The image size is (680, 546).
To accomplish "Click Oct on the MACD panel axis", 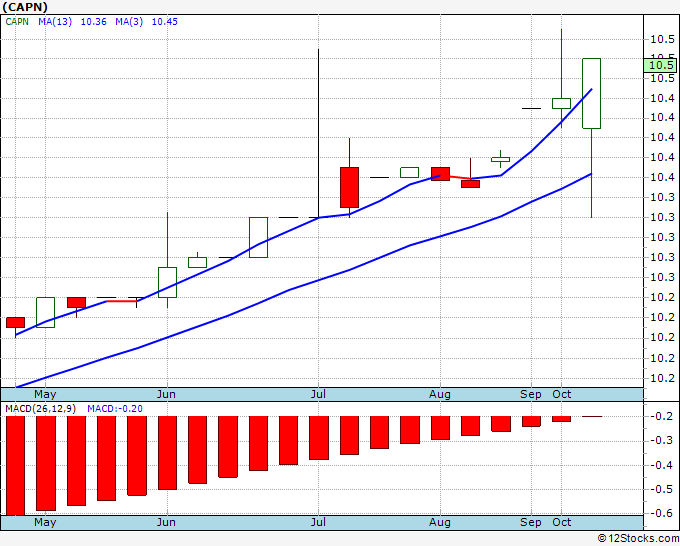I will point(562,522).
